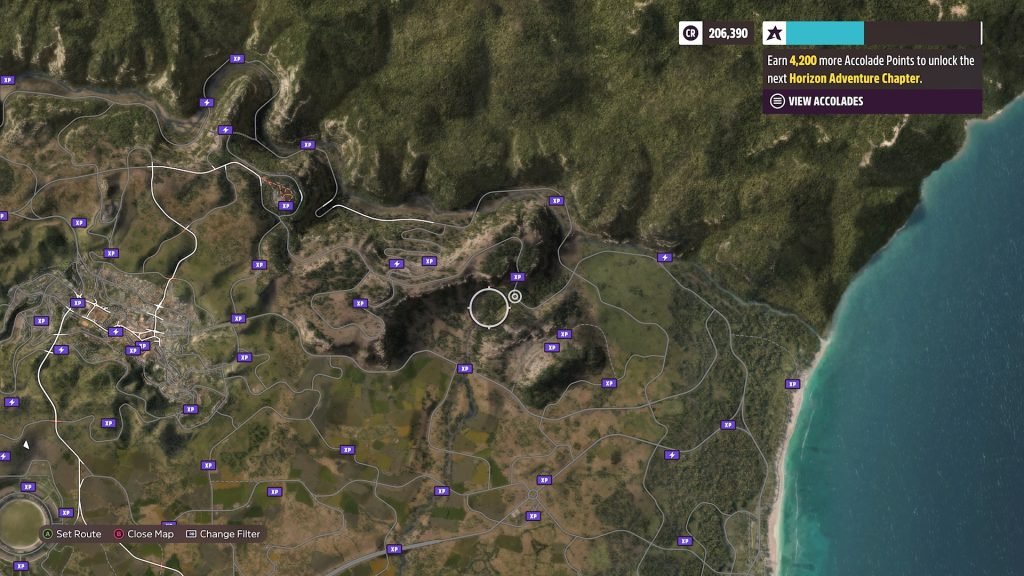1024x576 pixels.
Task: Click the 206,390 credits balance
Action: 728,33
